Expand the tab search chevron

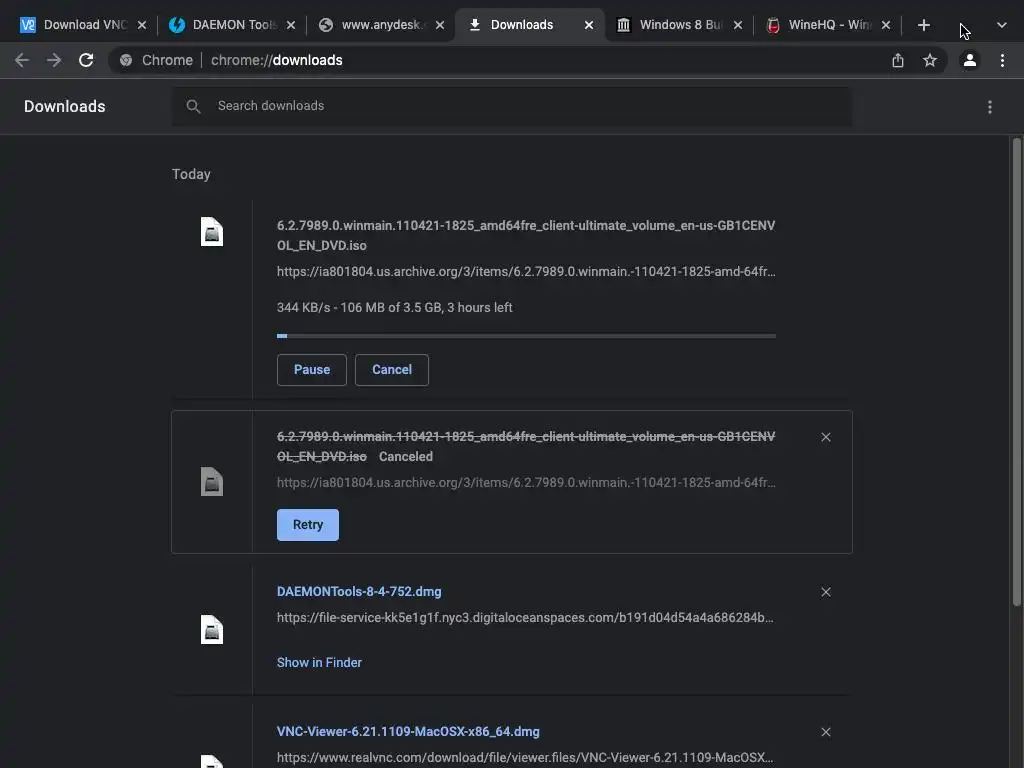click(1002, 25)
